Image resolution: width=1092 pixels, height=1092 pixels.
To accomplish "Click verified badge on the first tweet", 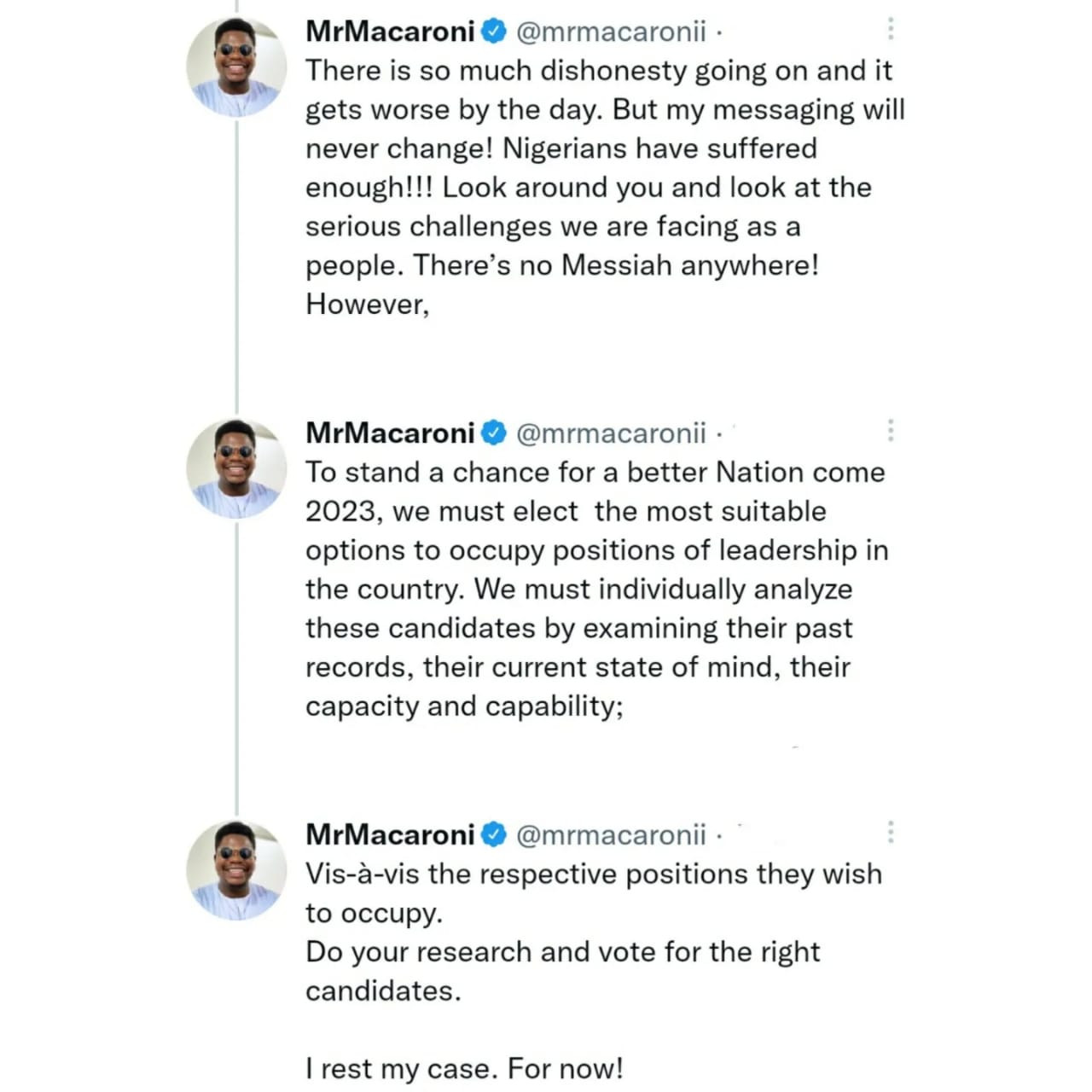I will [x=495, y=32].
